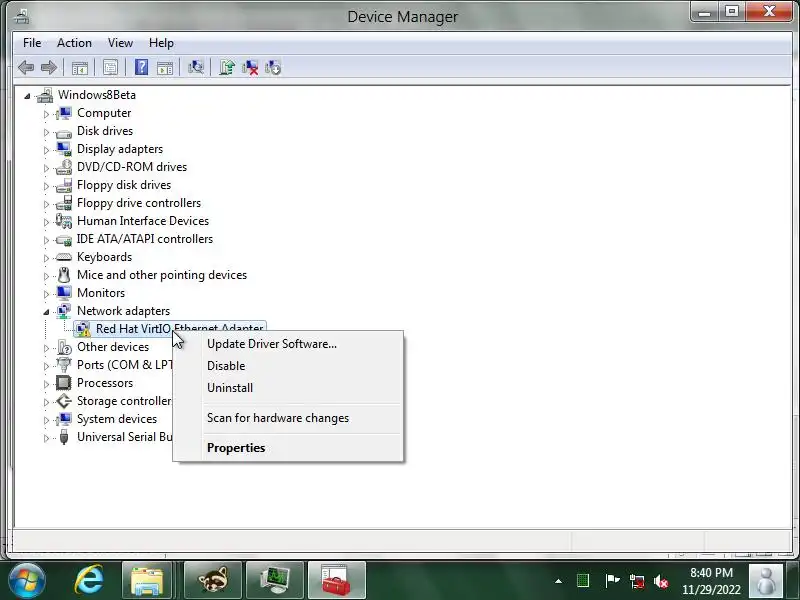Open the monitor graph taskbar application
Screen dimensions: 800x600
[x=275, y=580]
